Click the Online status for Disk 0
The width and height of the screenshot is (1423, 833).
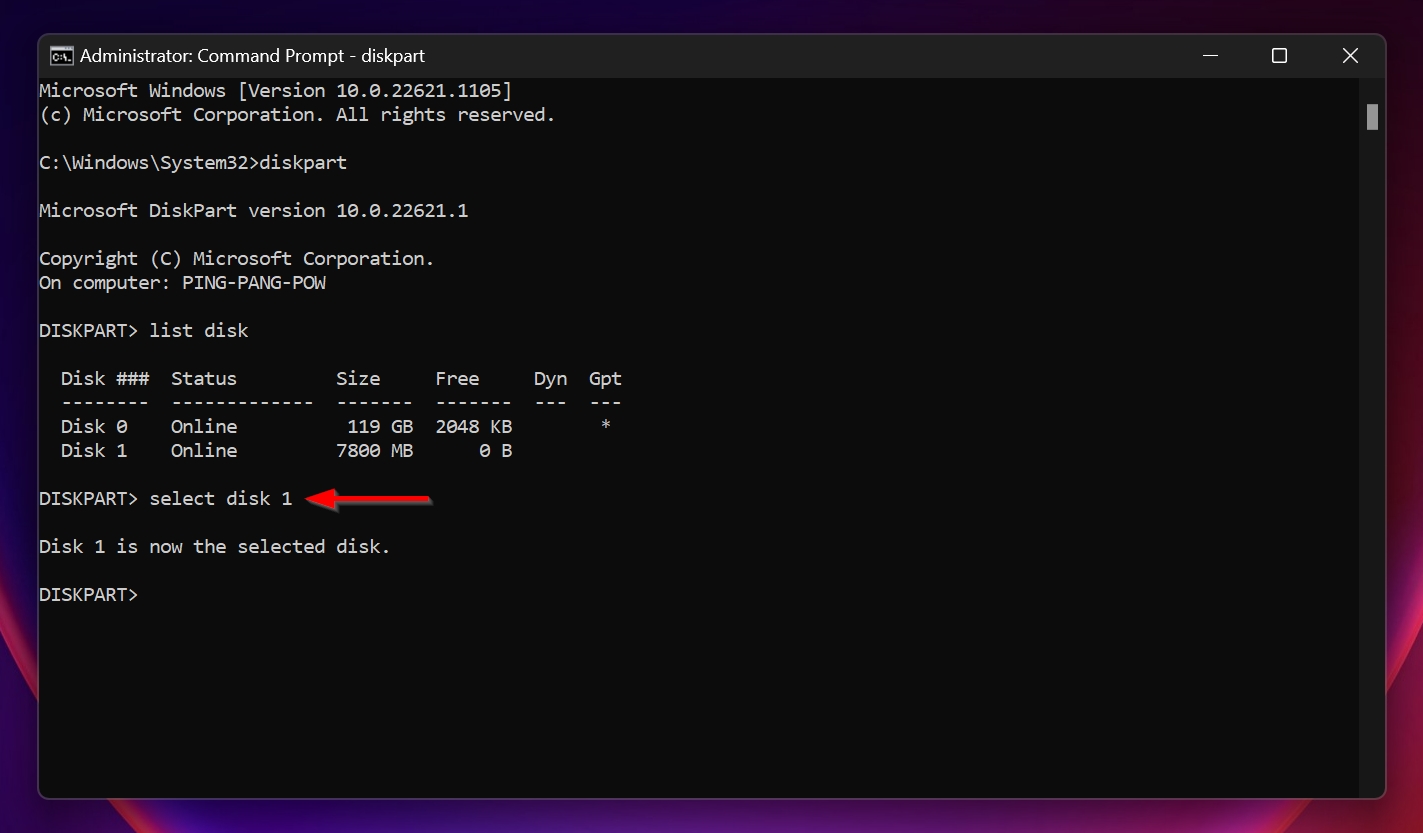[x=204, y=427]
